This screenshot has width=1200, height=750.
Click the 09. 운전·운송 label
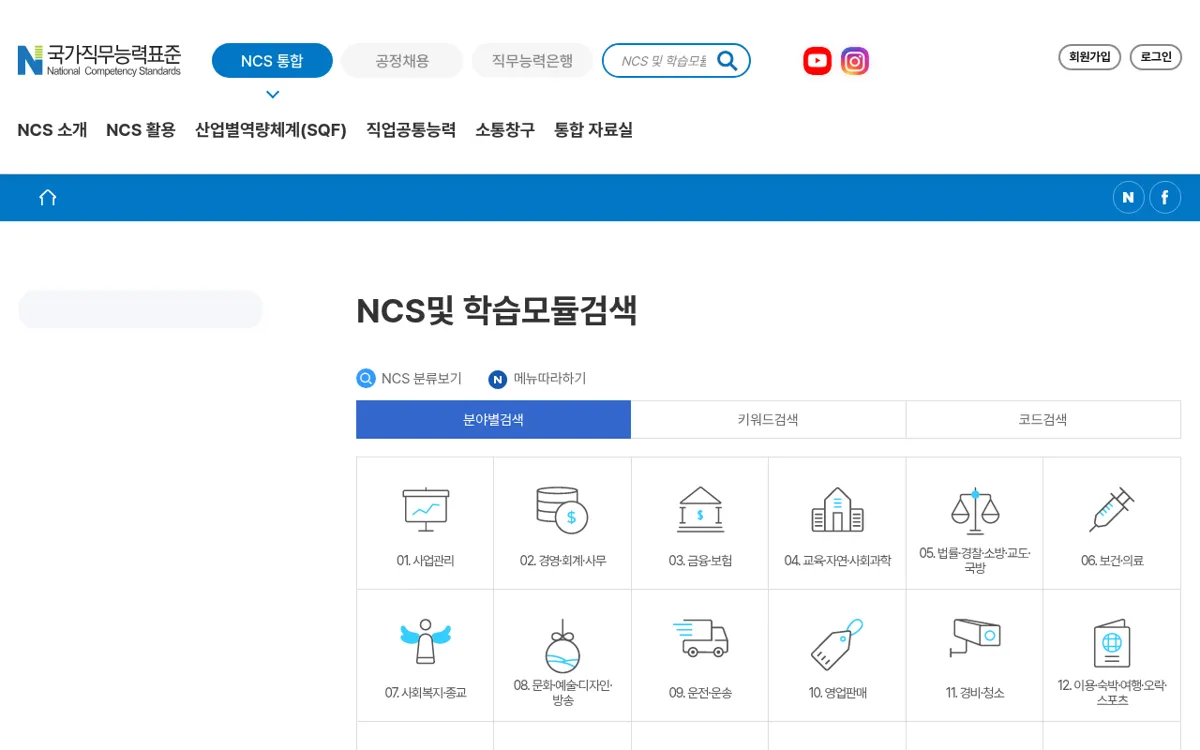click(700, 693)
